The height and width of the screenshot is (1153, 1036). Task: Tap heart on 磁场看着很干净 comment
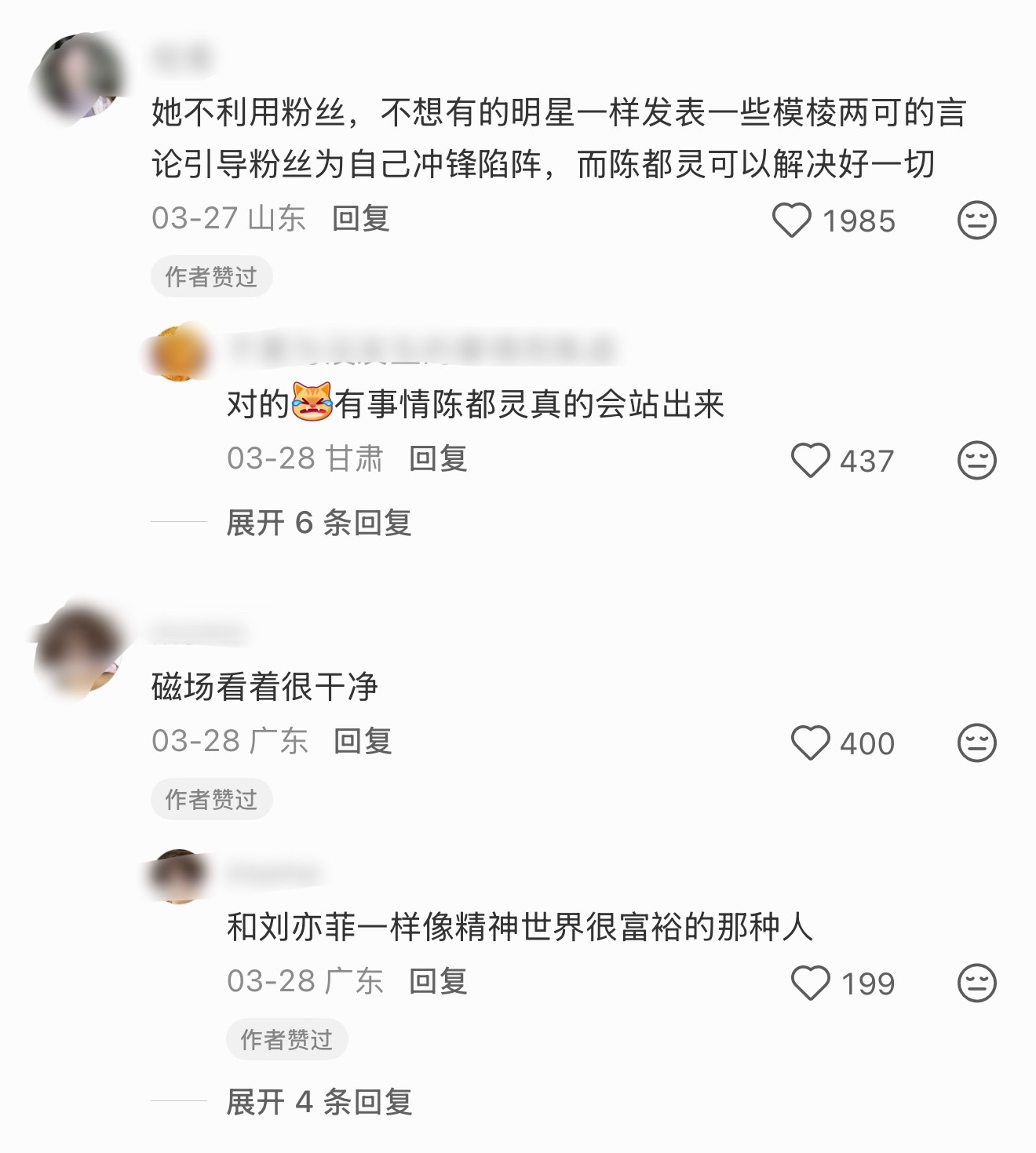pos(810,743)
